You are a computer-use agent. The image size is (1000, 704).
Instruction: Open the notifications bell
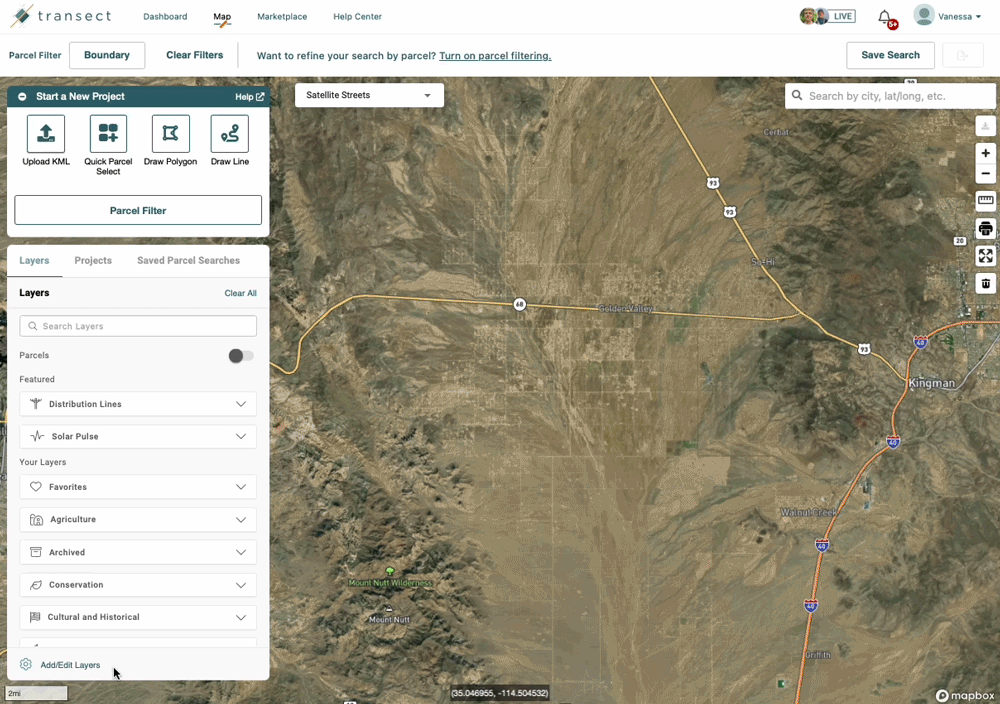885,17
